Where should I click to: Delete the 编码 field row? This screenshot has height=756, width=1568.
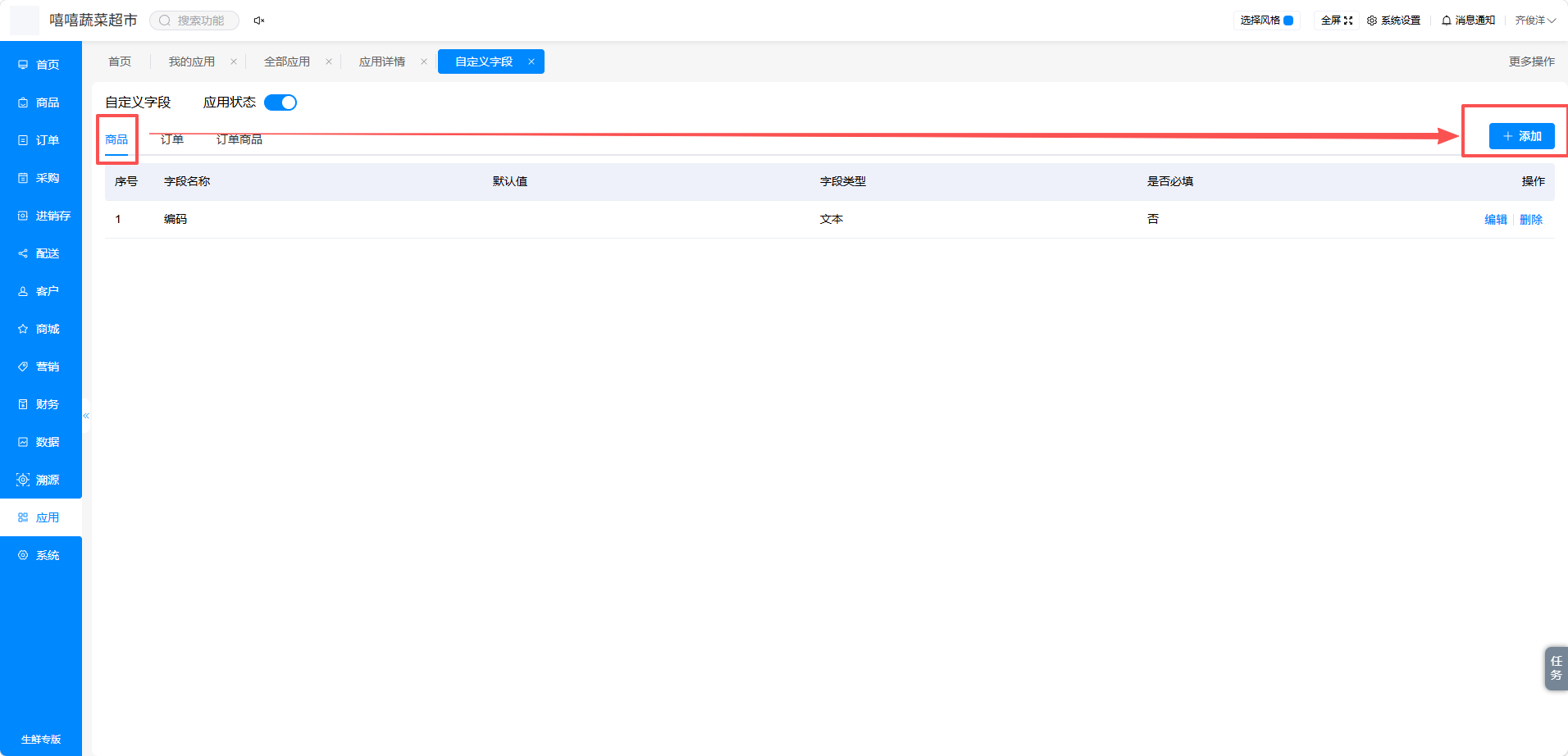click(1531, 220)
